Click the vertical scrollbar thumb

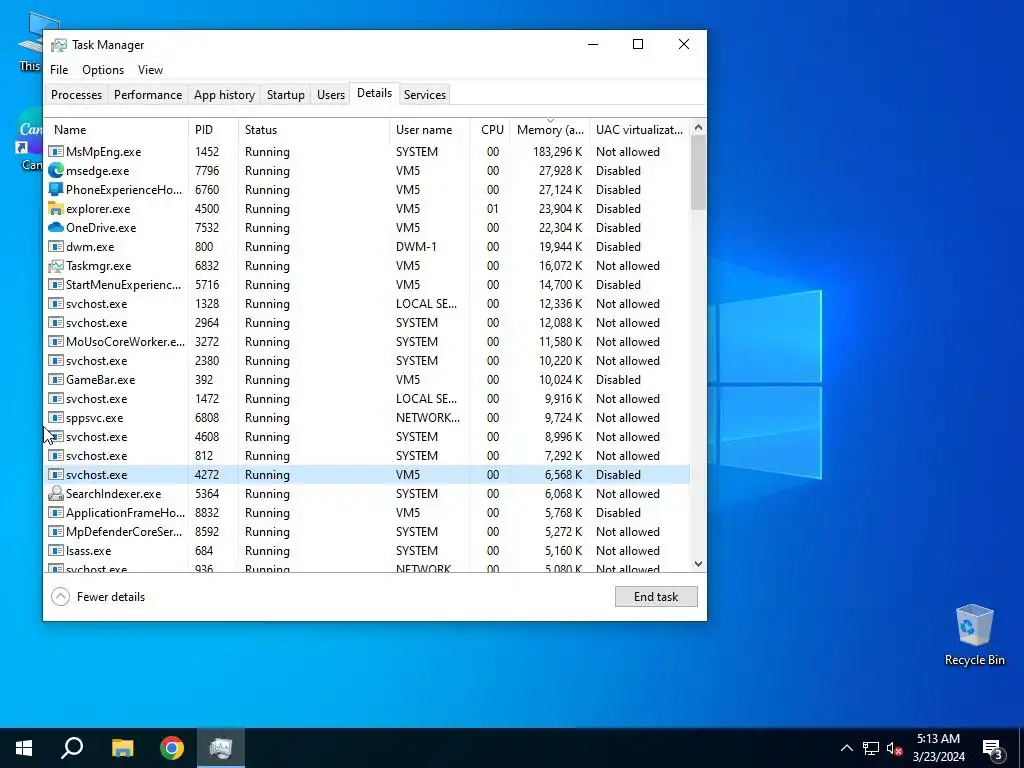pos(698,172)
